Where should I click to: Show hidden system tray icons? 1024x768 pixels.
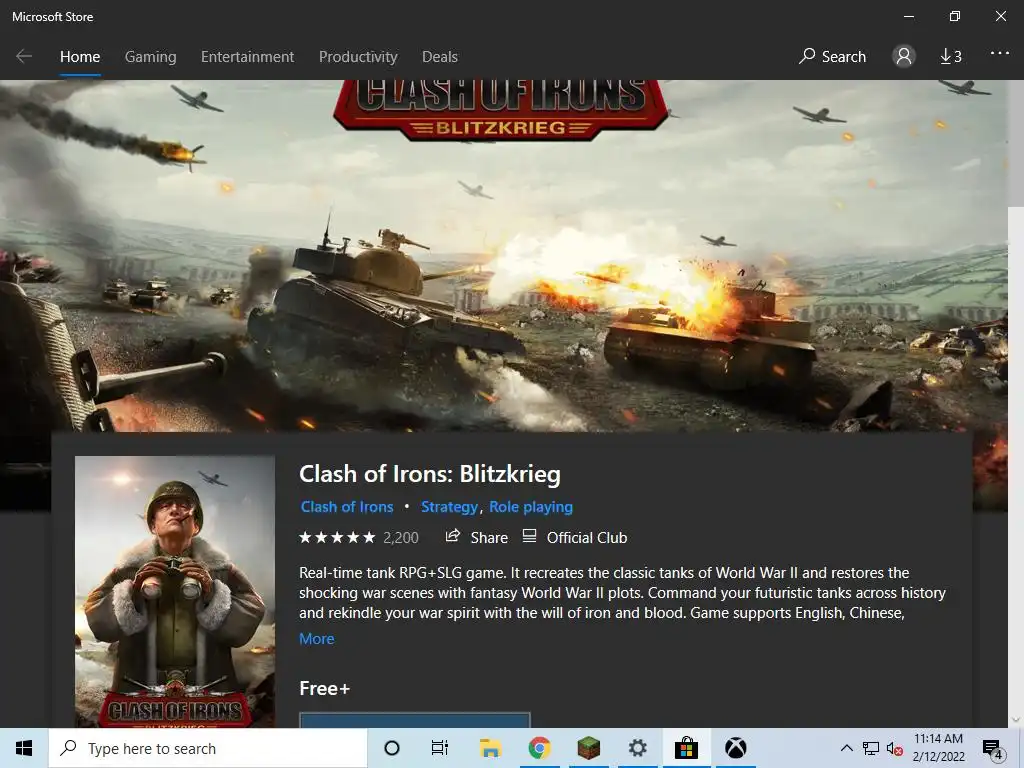(x=846, y=748)
